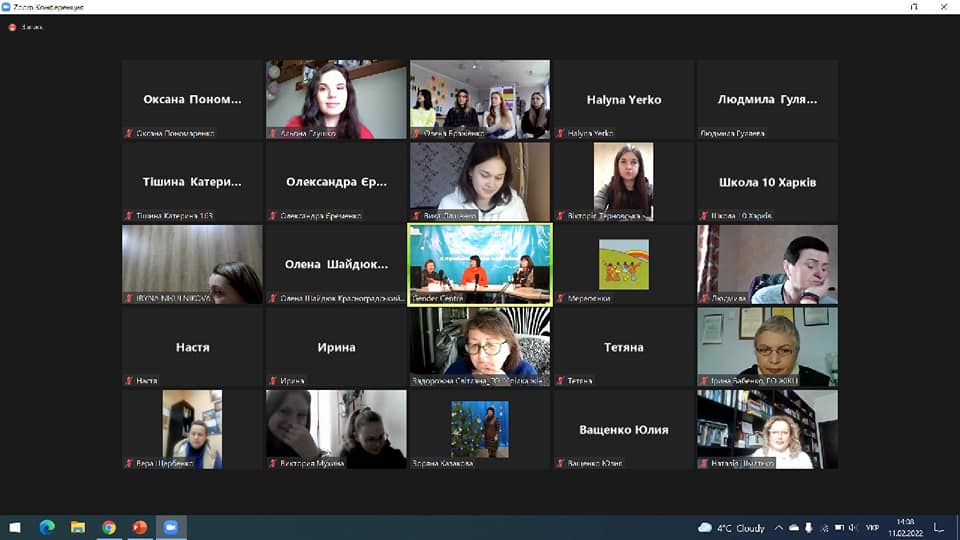The height and width of the screenshot is (540, 960).
Task: Show hidden tray icons chevron
Action: point(779,528)
